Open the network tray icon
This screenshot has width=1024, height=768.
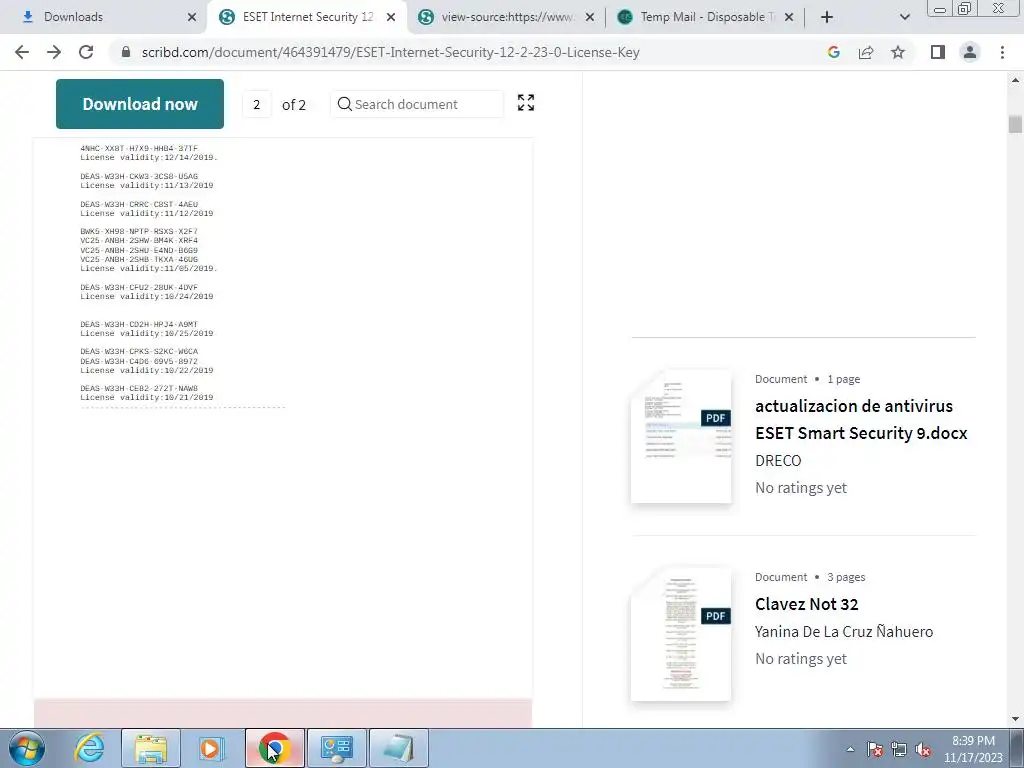coord(899,749)
